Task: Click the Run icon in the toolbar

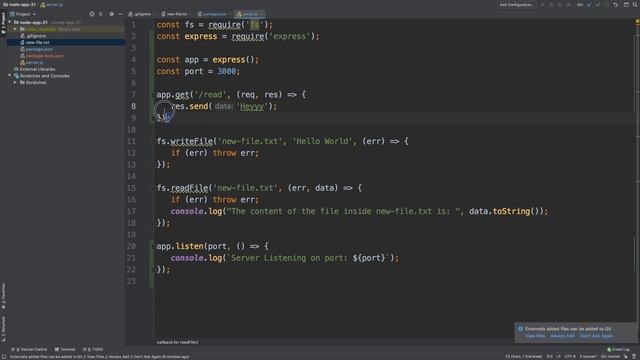Action: 542,4
